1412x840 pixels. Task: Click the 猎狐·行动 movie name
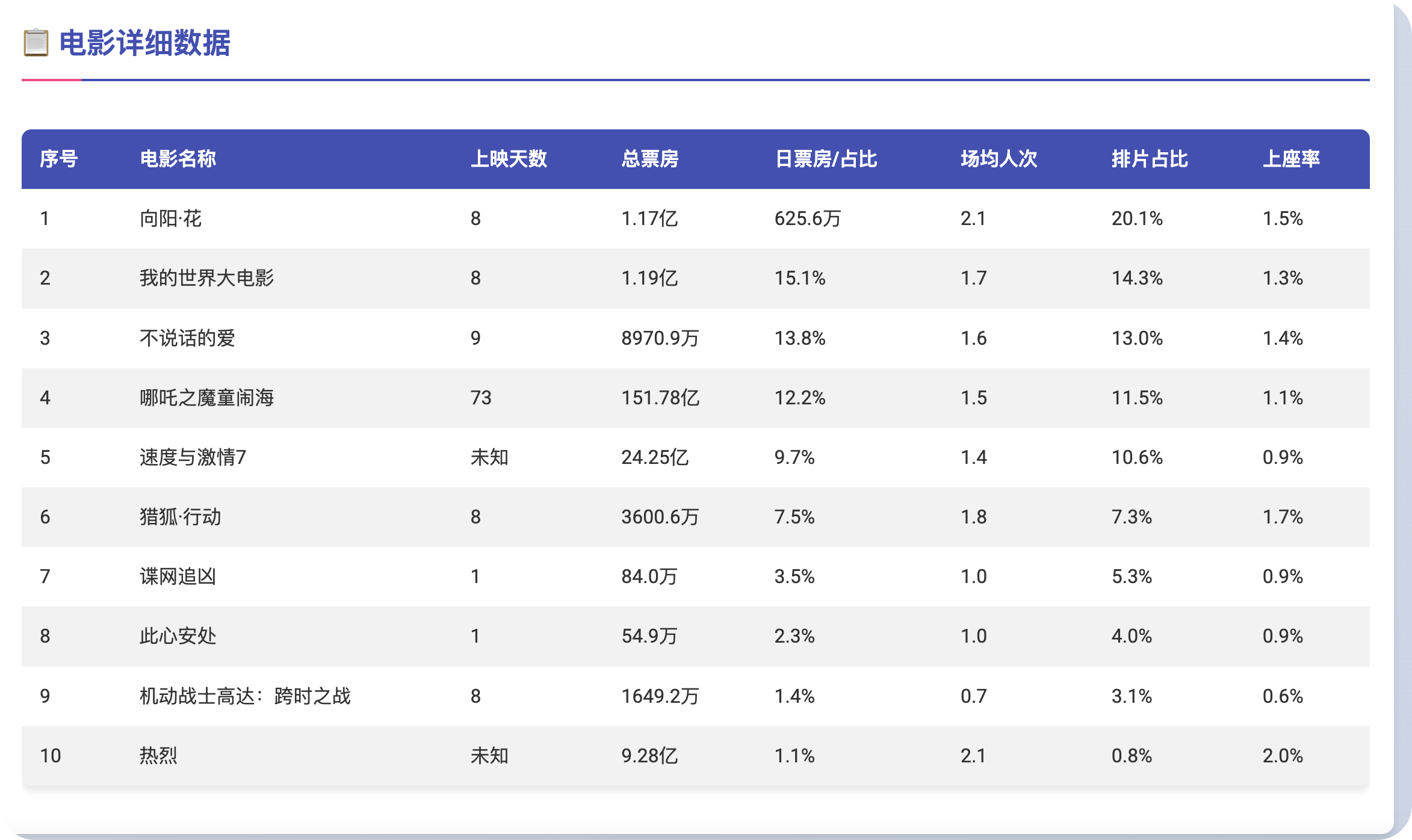tap(180, 517)
